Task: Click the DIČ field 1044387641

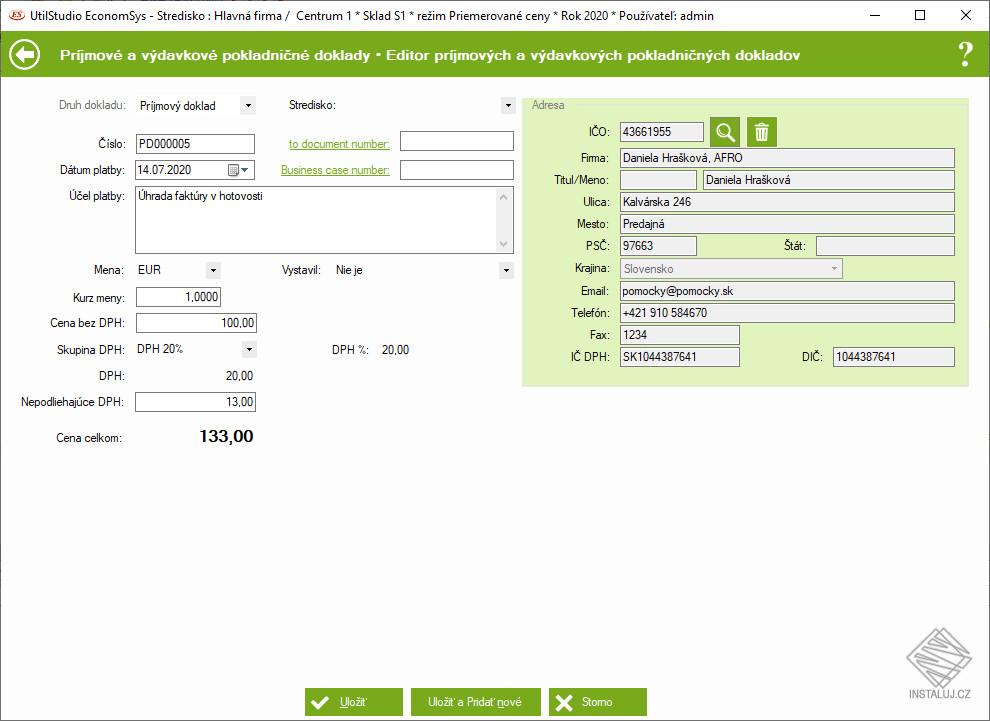Action: (x=894, y=357)
